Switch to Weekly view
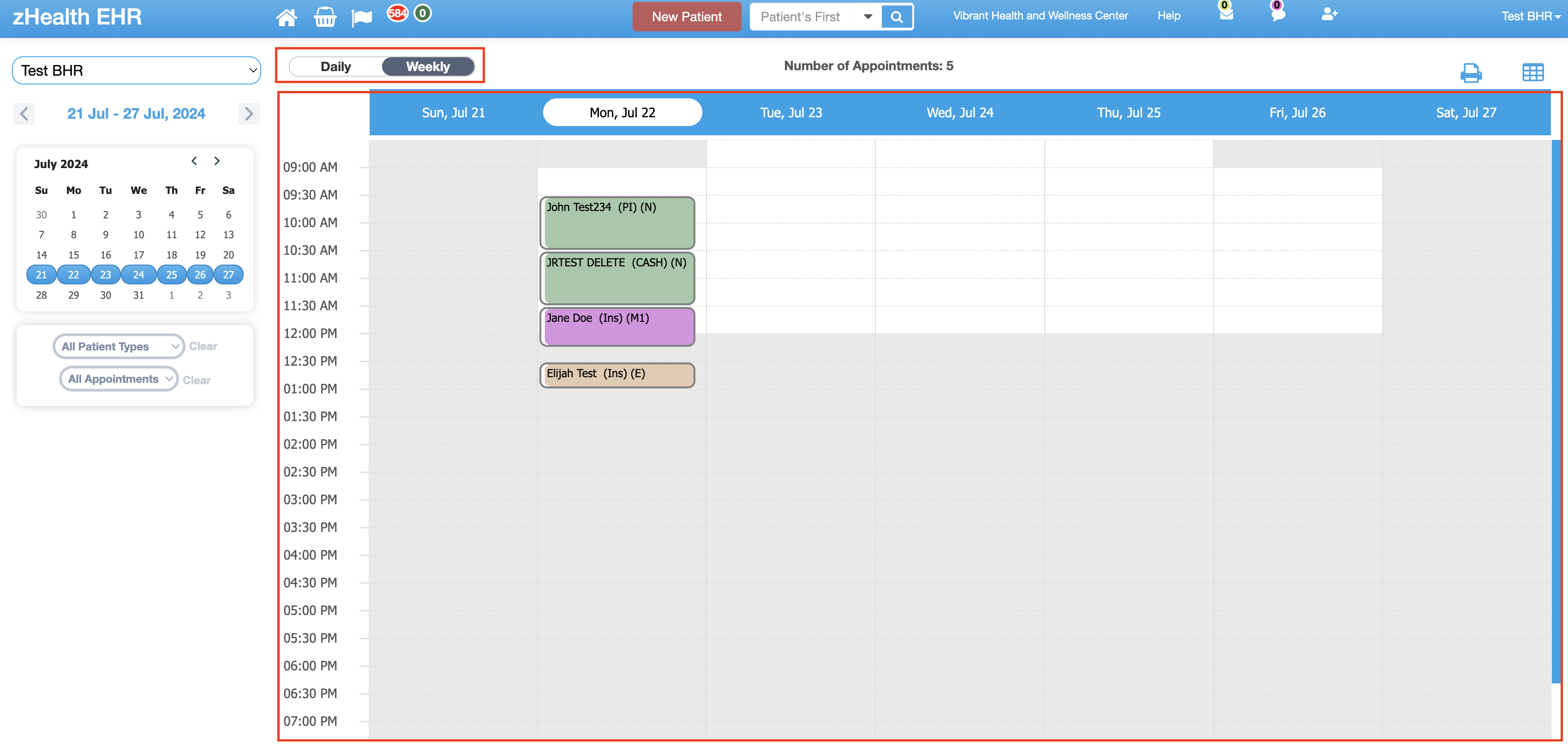 tap(428, 66)
